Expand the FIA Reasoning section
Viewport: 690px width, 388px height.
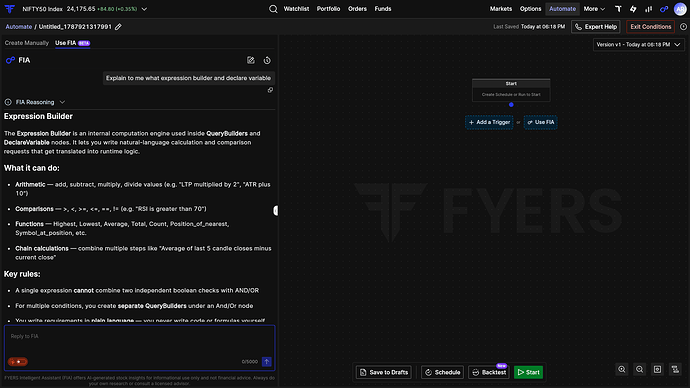click(x=35, y=102)
